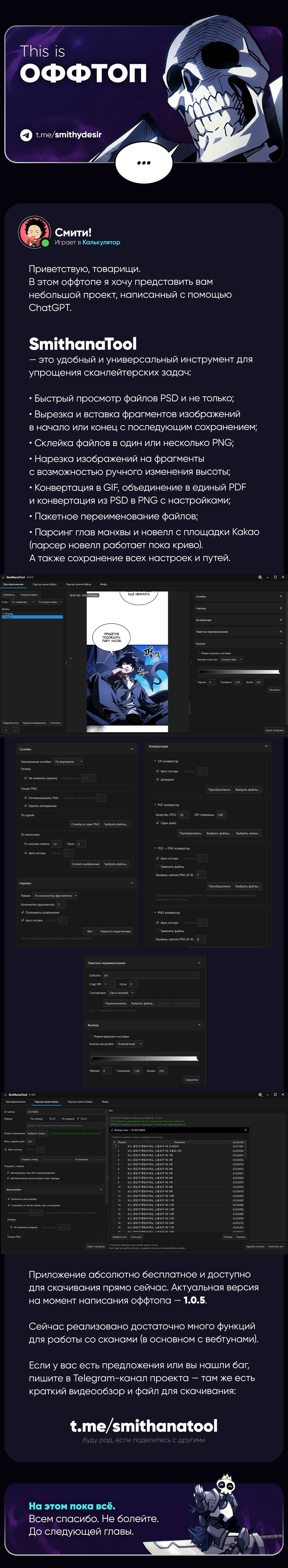
Task: Click the Добавить... button in file panel
Action: [x=9, y=595]
